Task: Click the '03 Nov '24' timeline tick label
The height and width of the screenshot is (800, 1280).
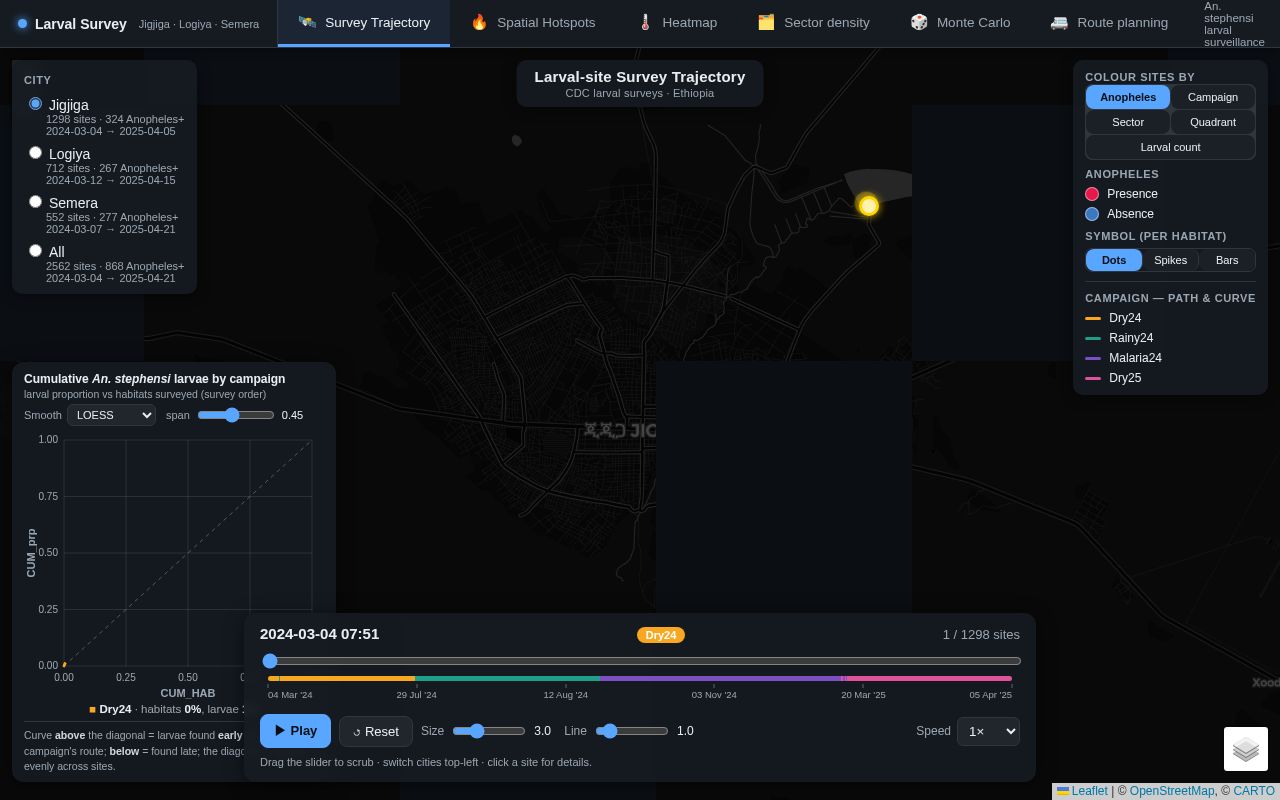Action: pyautogui.click(x=714, y=695)
